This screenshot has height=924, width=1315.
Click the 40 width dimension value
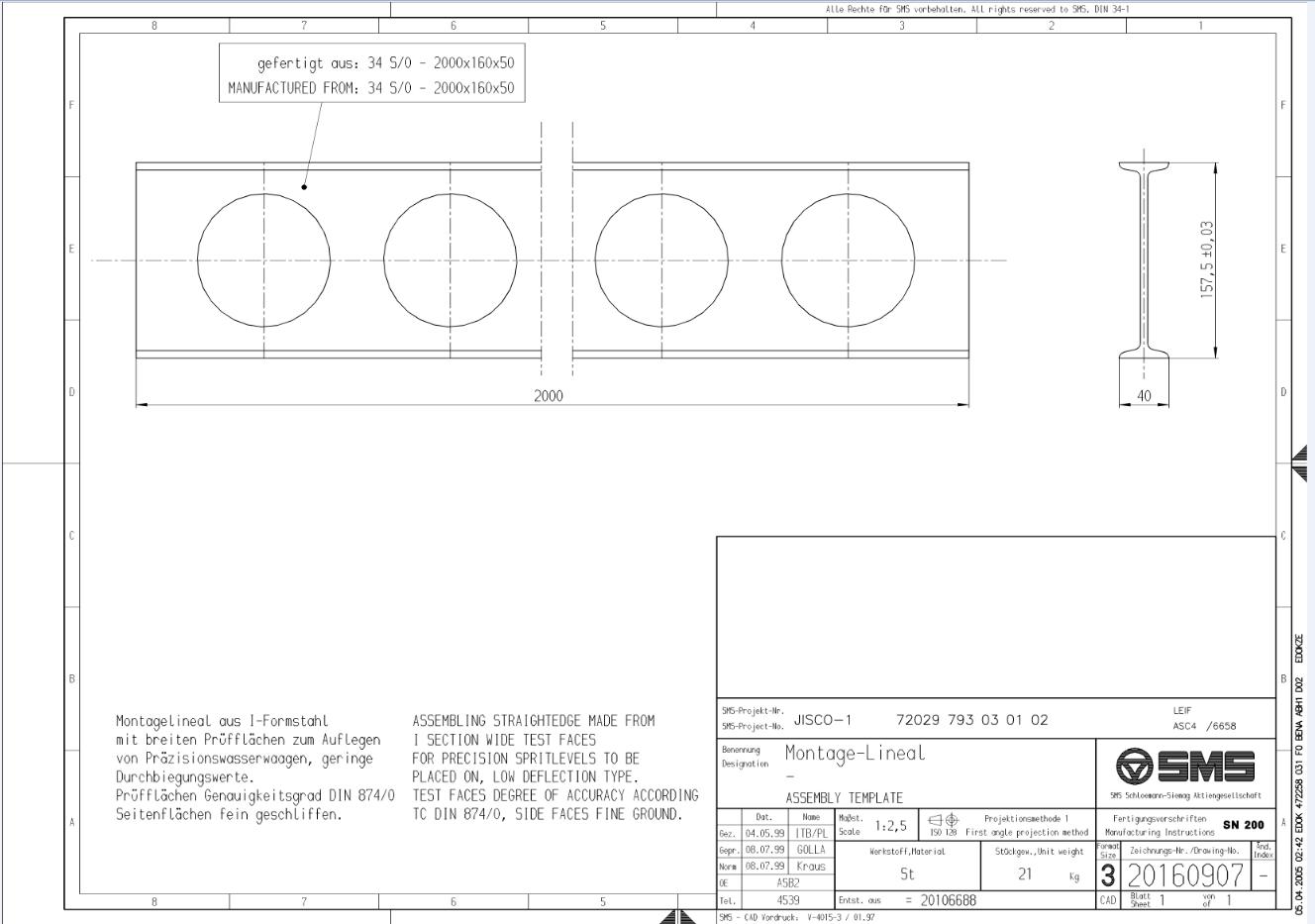(x=1144, y=396)
